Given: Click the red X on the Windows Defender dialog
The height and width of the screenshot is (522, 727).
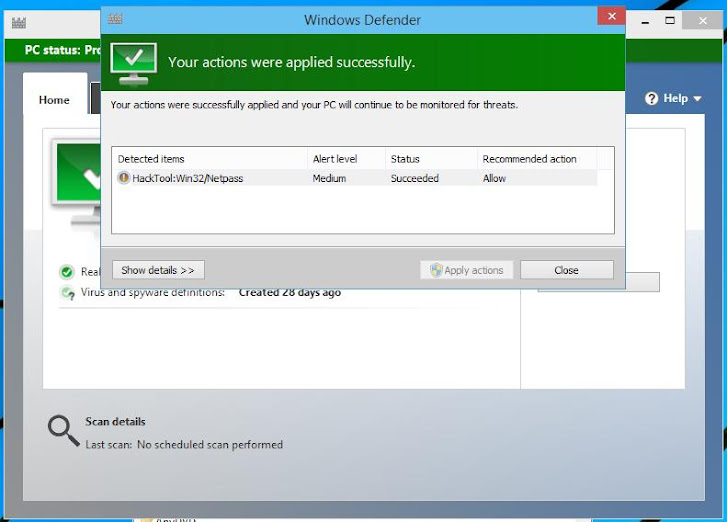Looking at the screenshot, I should click(x=611, y=16).
